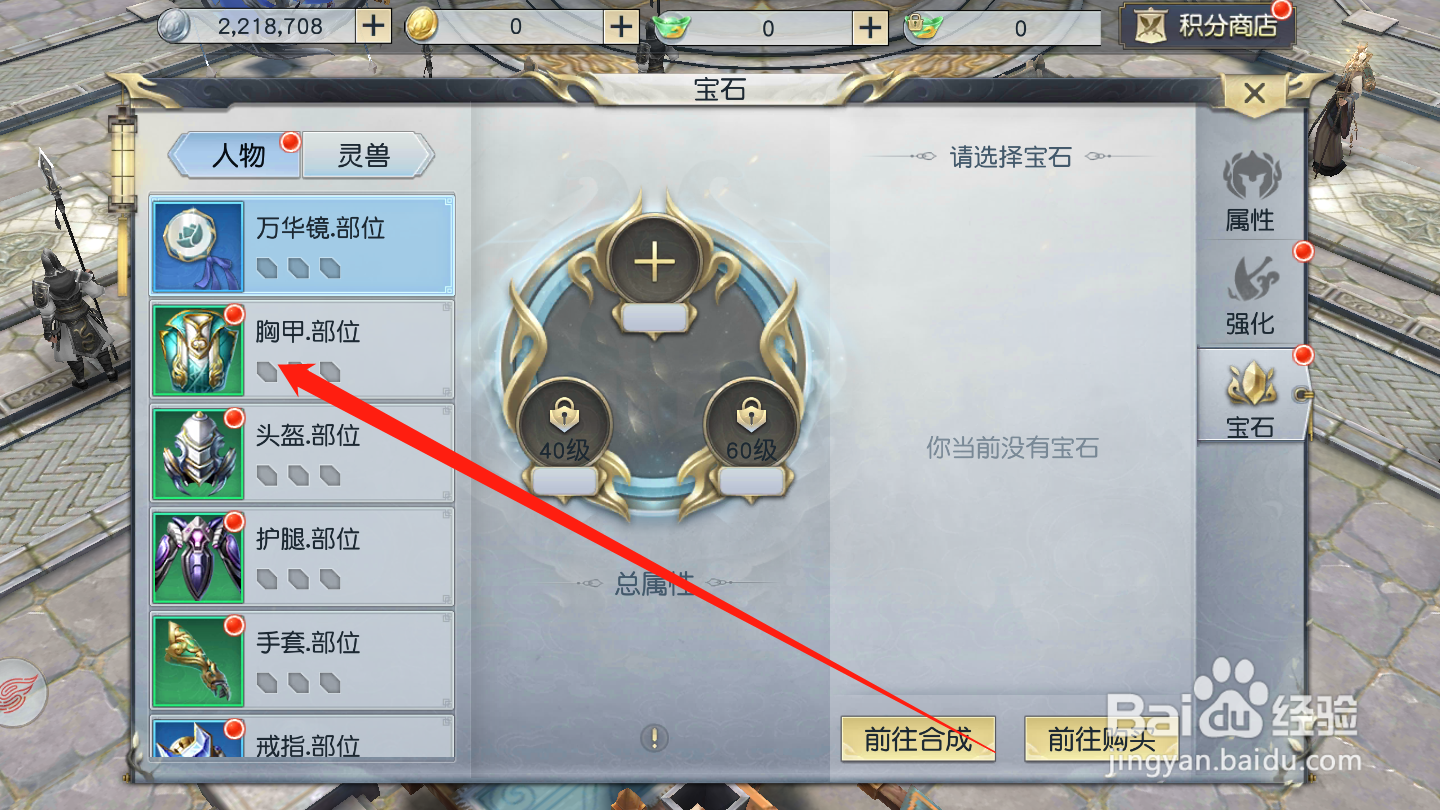Tap the locked 60级 gem socket
This screenshot has height=810, width=1440.
tap(750, 424)
